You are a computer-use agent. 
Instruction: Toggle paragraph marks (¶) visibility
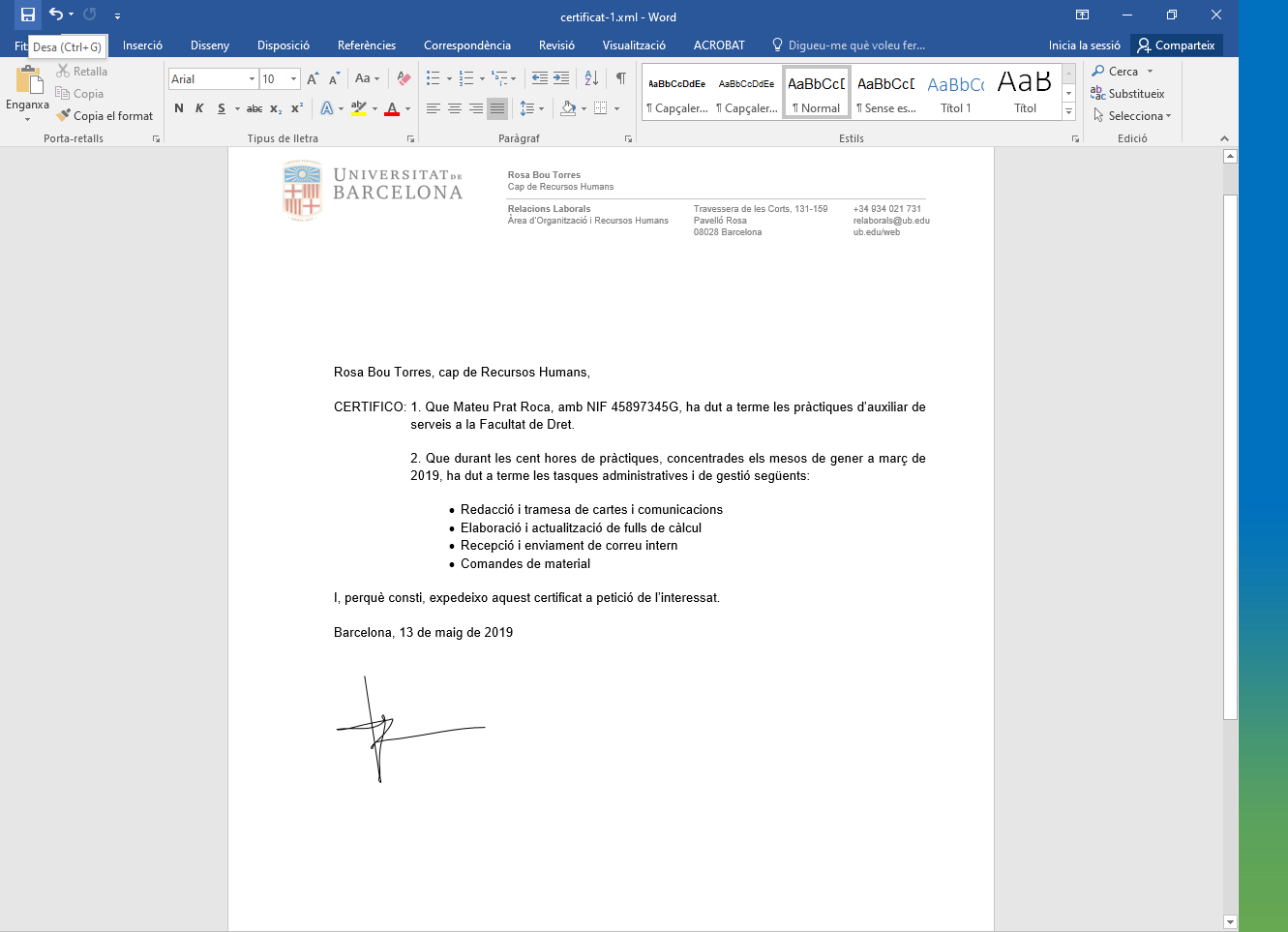620,78
